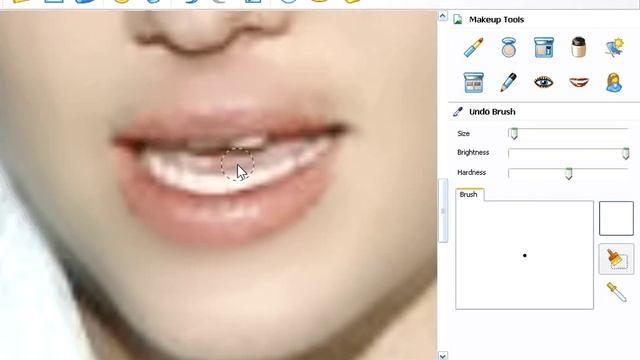Screen dimensions: 640x360
Task: Click the Brightness slider handle
Action: pos(625,153)
